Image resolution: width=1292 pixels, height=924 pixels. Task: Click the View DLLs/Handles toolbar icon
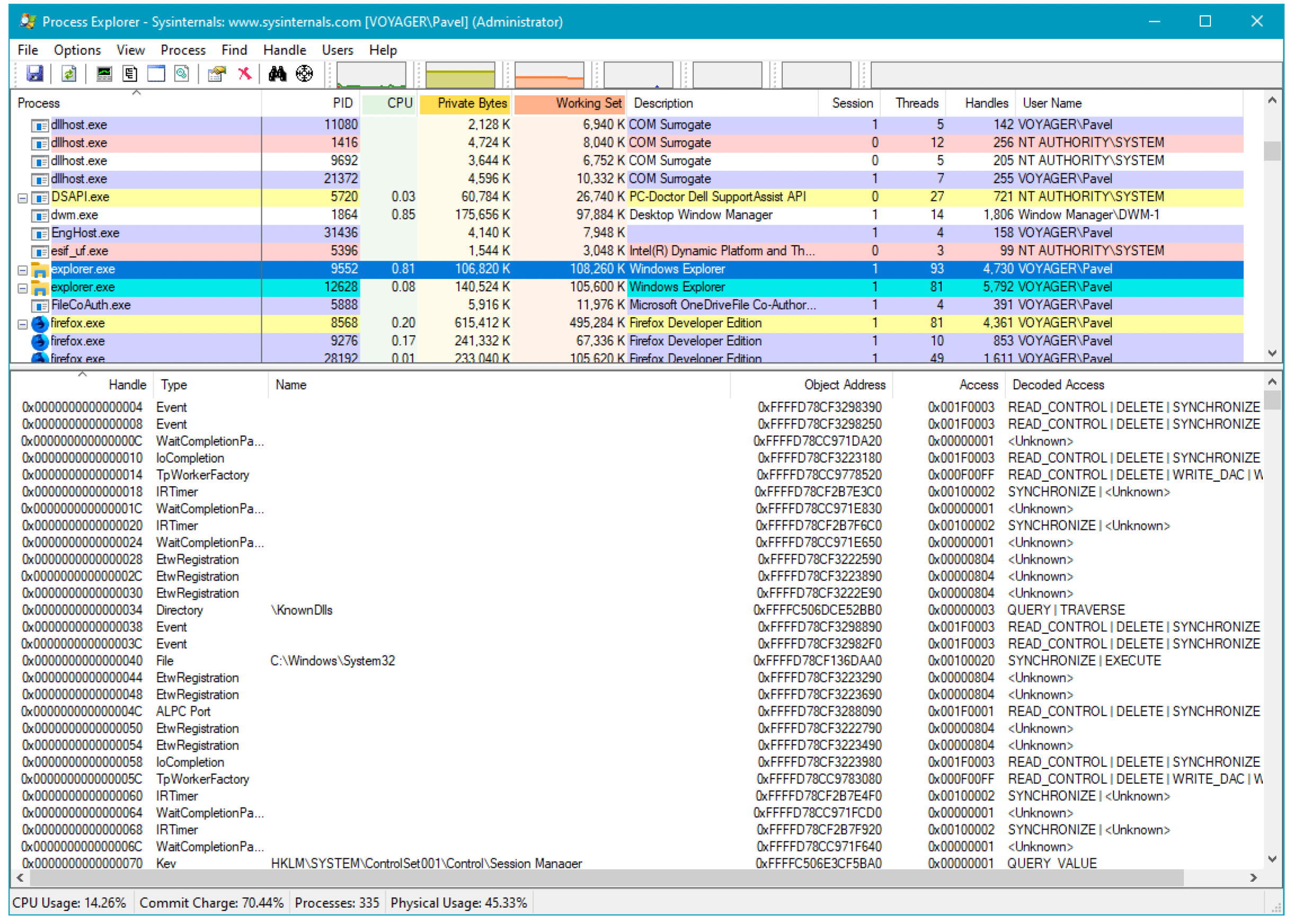(182, 74)
